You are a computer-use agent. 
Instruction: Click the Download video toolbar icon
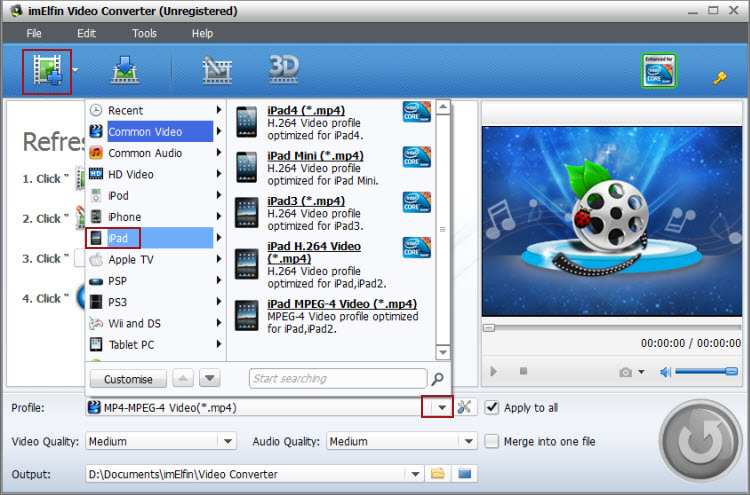click(x=125, y=70)
